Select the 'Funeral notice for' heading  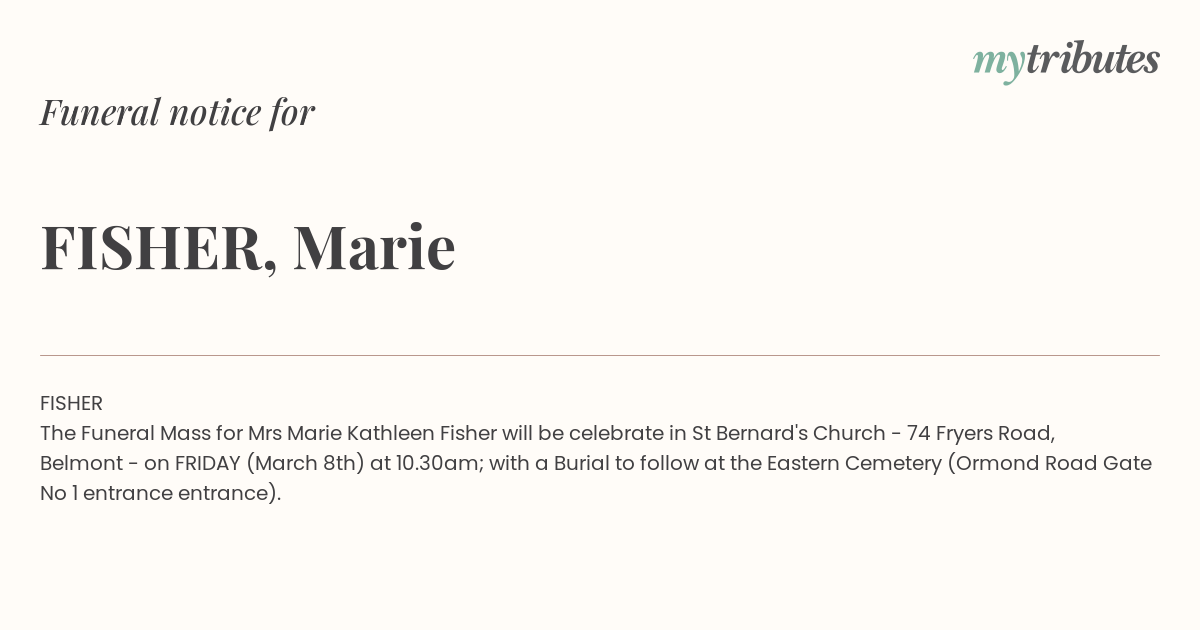tap(177, 112)
